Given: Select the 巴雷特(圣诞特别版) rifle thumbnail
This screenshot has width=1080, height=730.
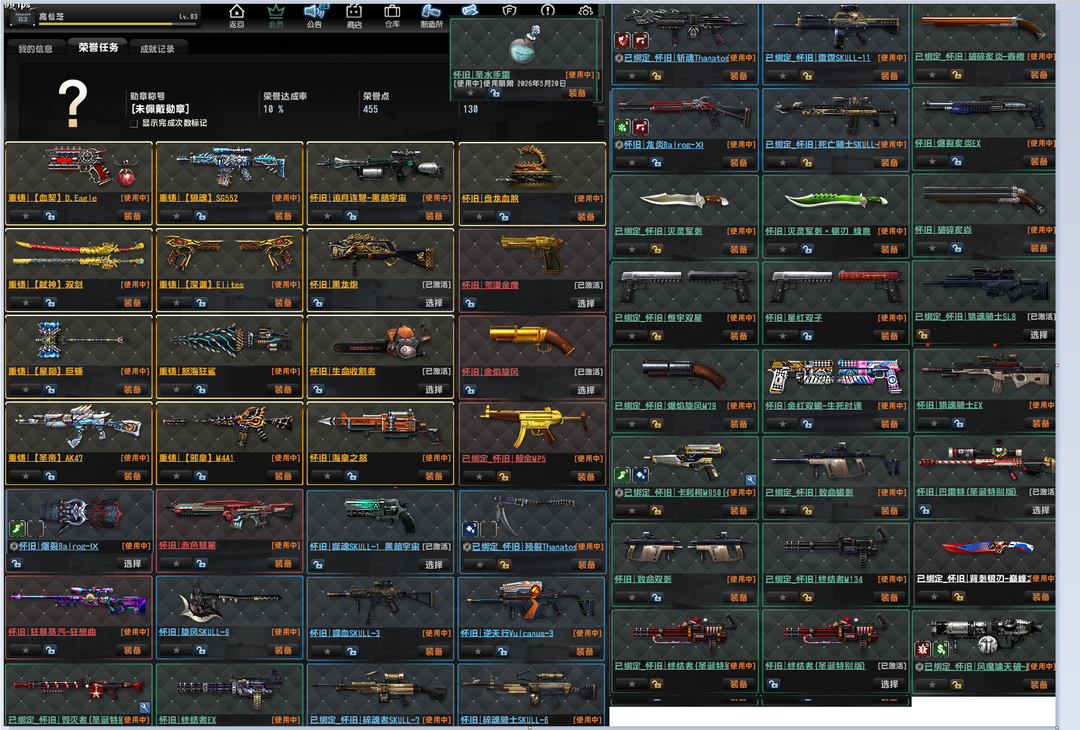Looking at the screenshot, I should pos(985,459).
